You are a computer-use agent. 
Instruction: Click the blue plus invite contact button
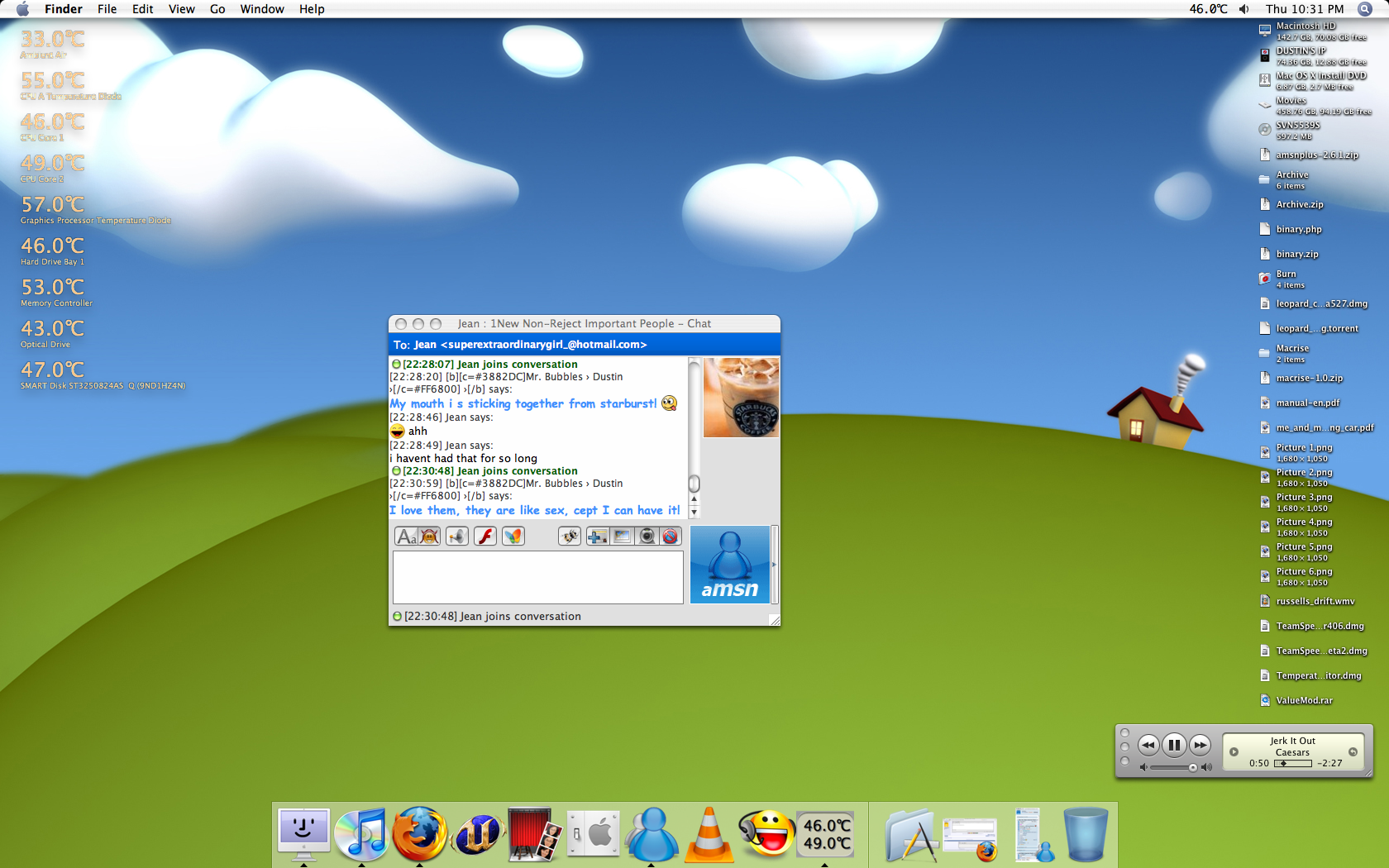pyautogui.click(x=597, y=537)
